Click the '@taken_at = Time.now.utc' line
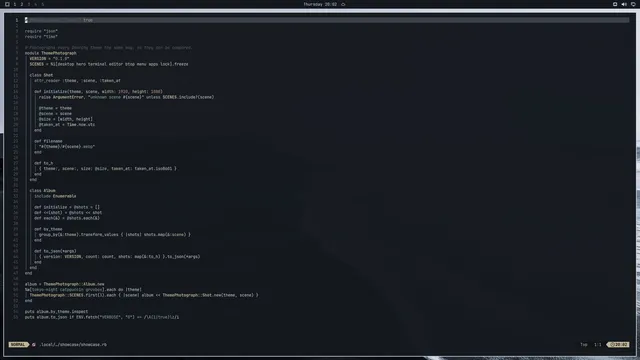 point(67,125)
